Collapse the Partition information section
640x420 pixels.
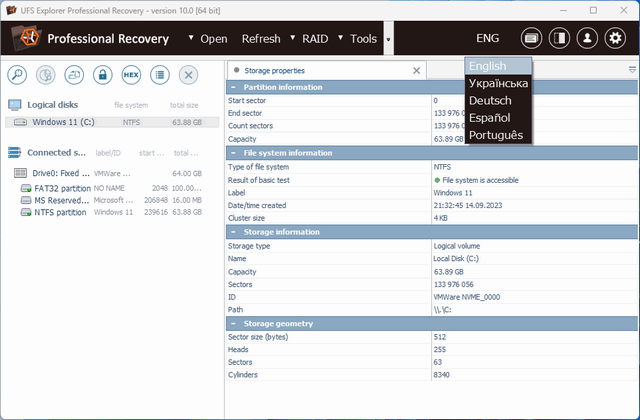pyautogui.click(x=233, y=87)
